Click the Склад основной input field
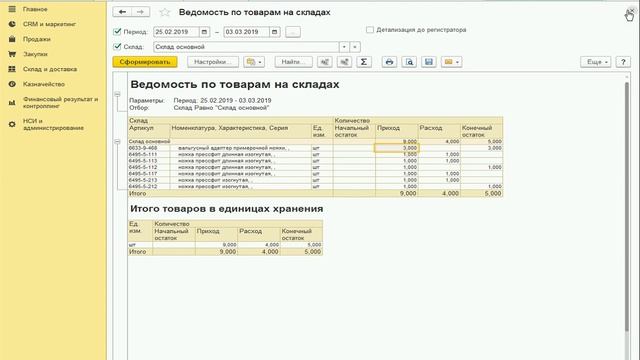The image size is (640, 360). (246, 47)
